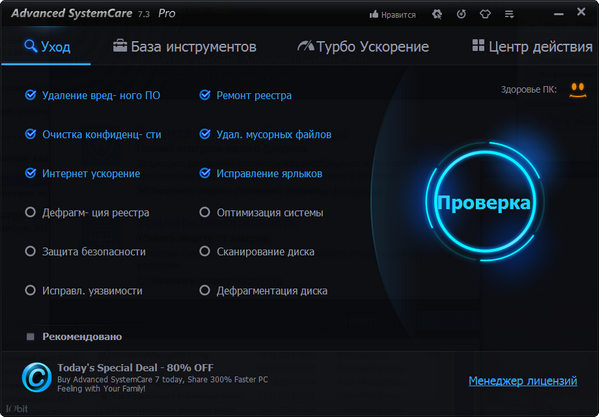Close the Advanced SystemCare window

pos(581,13)
